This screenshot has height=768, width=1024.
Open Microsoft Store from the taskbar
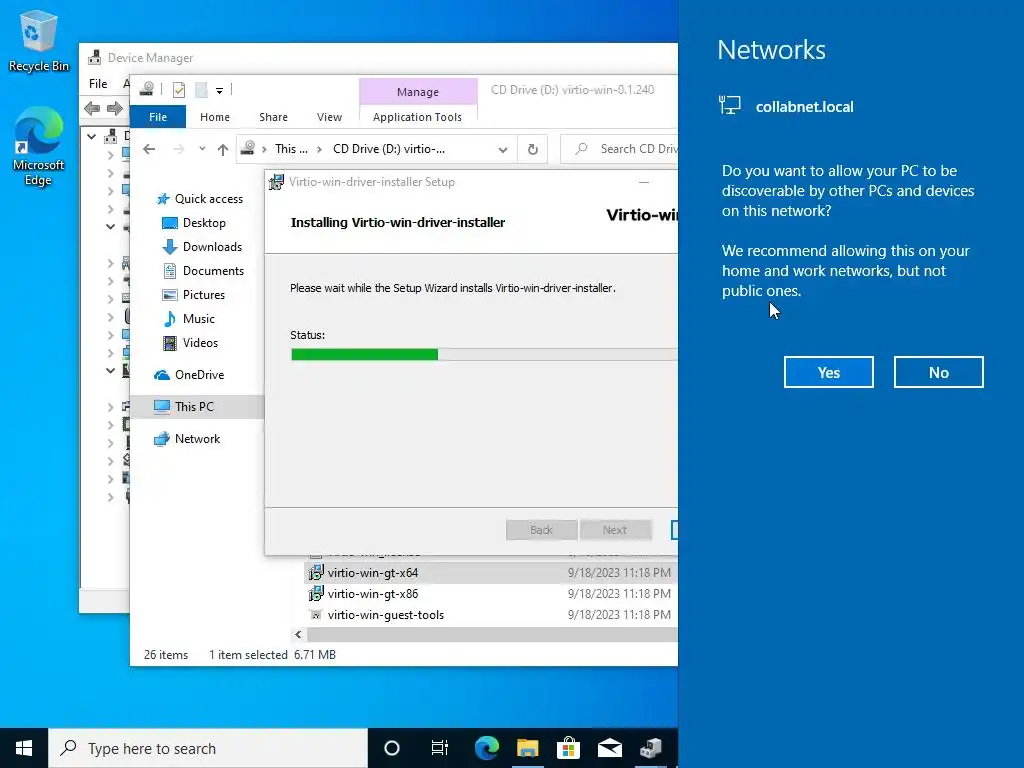coord(569,748)
